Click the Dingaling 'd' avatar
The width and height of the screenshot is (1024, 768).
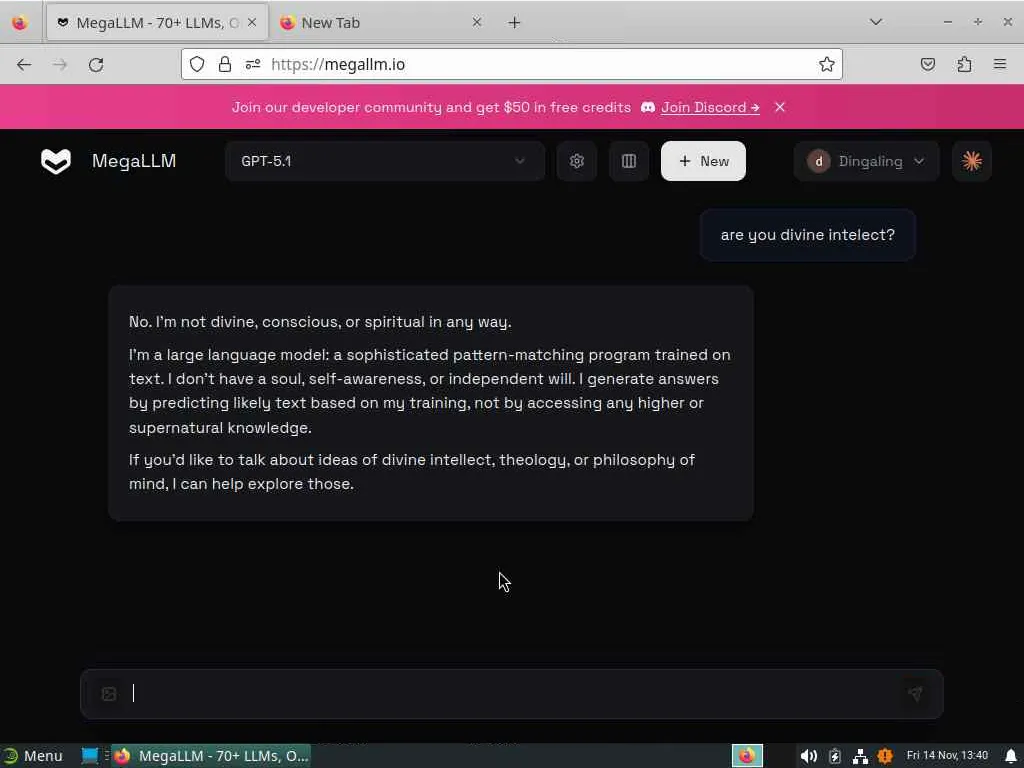tap(818, 161)
